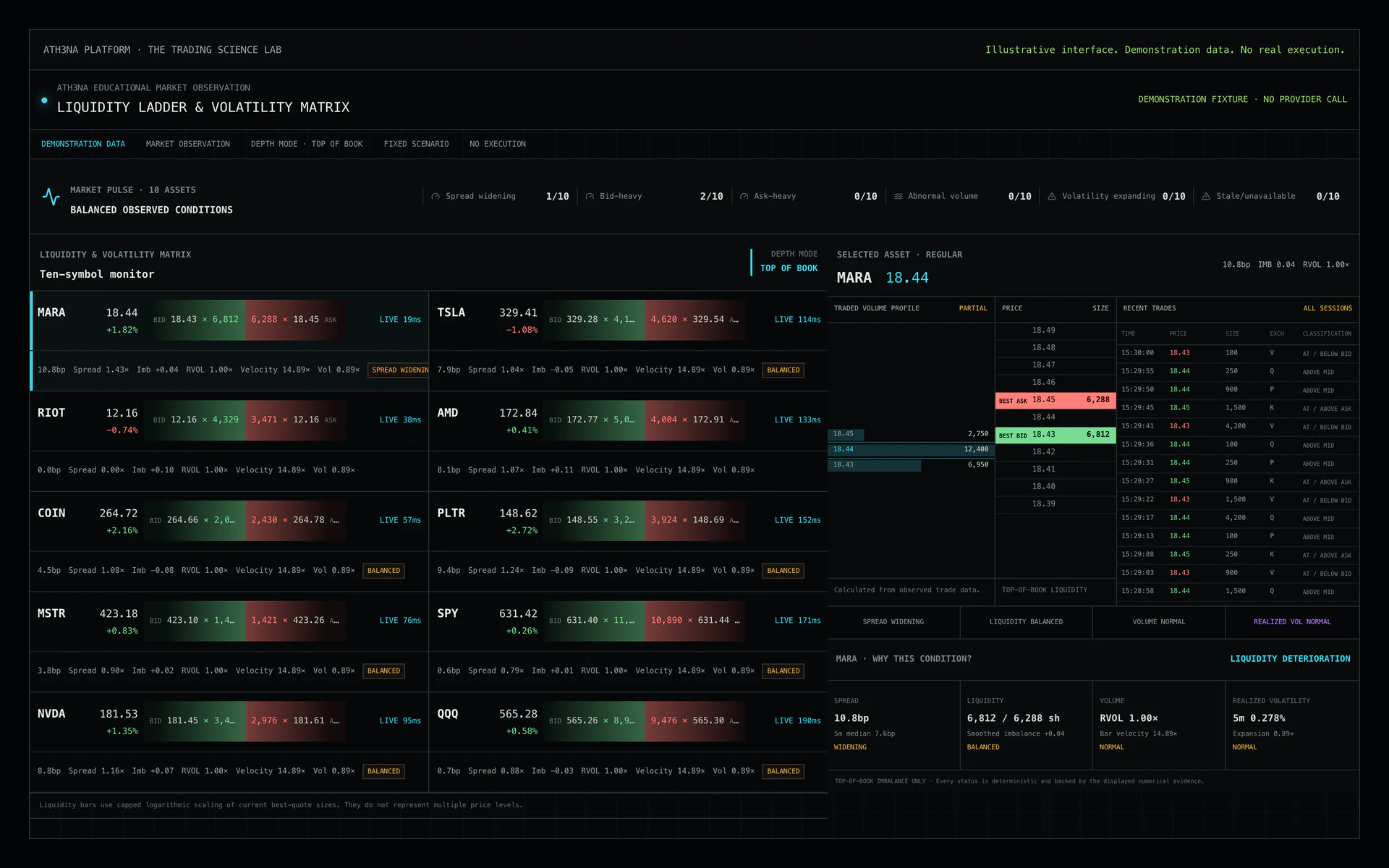Click the RIOT −0.74% change value

pyautogui.click(x=122, y=430)
